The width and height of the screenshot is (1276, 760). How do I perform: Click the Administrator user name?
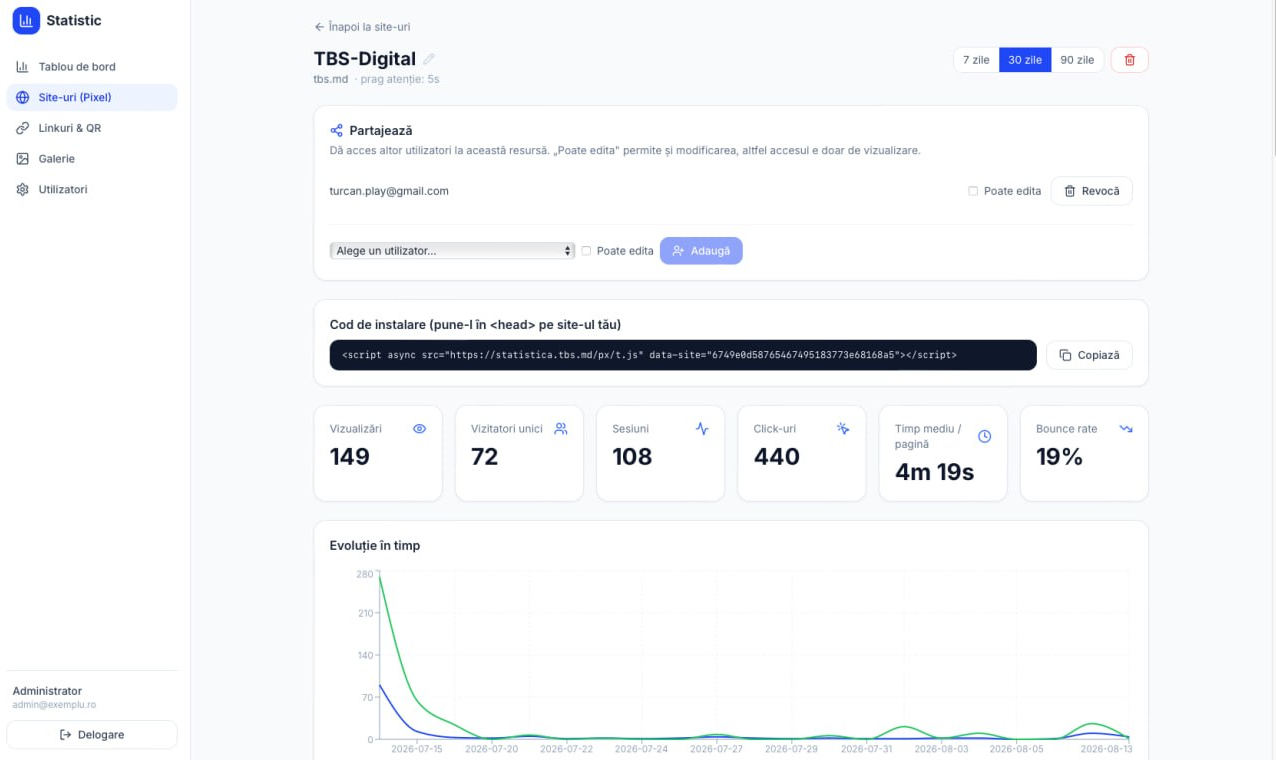pos(47,691)
